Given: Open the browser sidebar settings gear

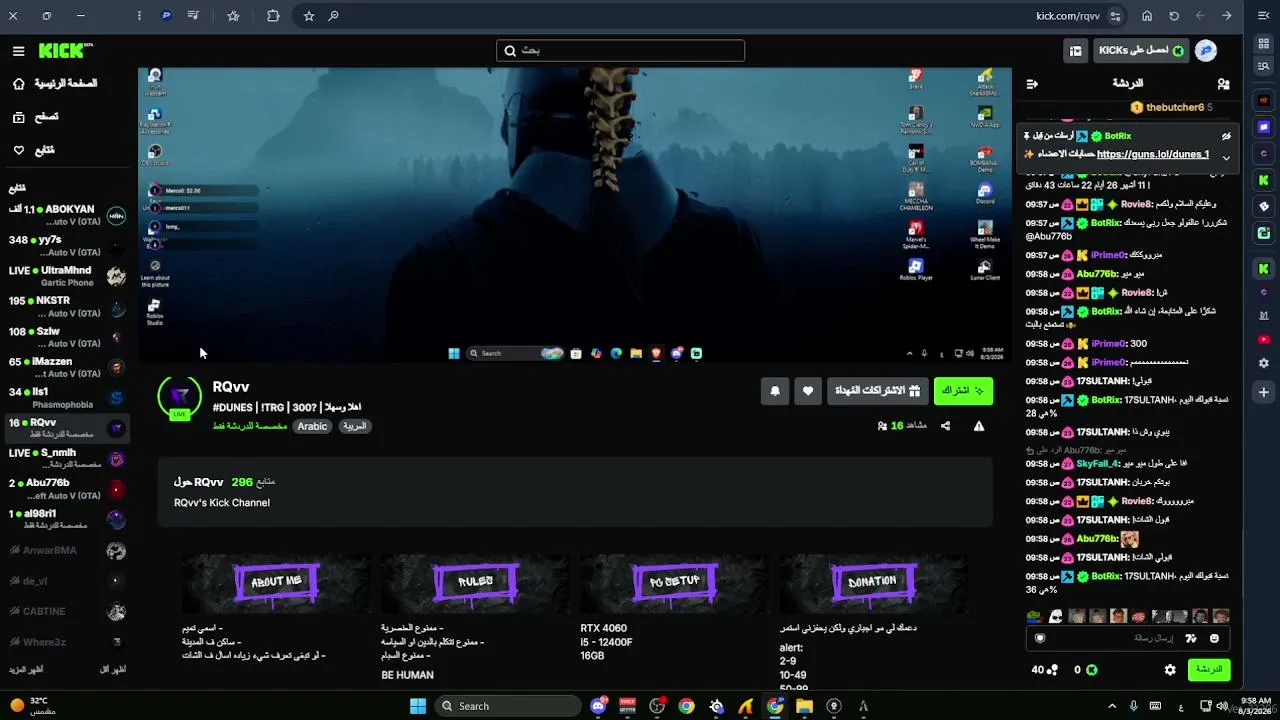Looking at the screenshot, I should pyautogui.click(x=1264, y=363).
